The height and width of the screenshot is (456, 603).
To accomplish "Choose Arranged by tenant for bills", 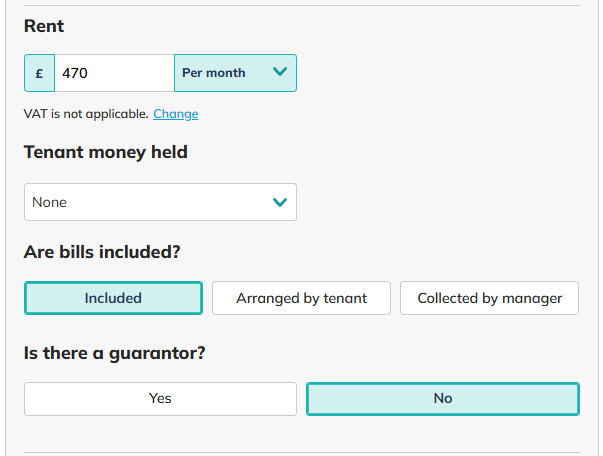I will [301, 298].
